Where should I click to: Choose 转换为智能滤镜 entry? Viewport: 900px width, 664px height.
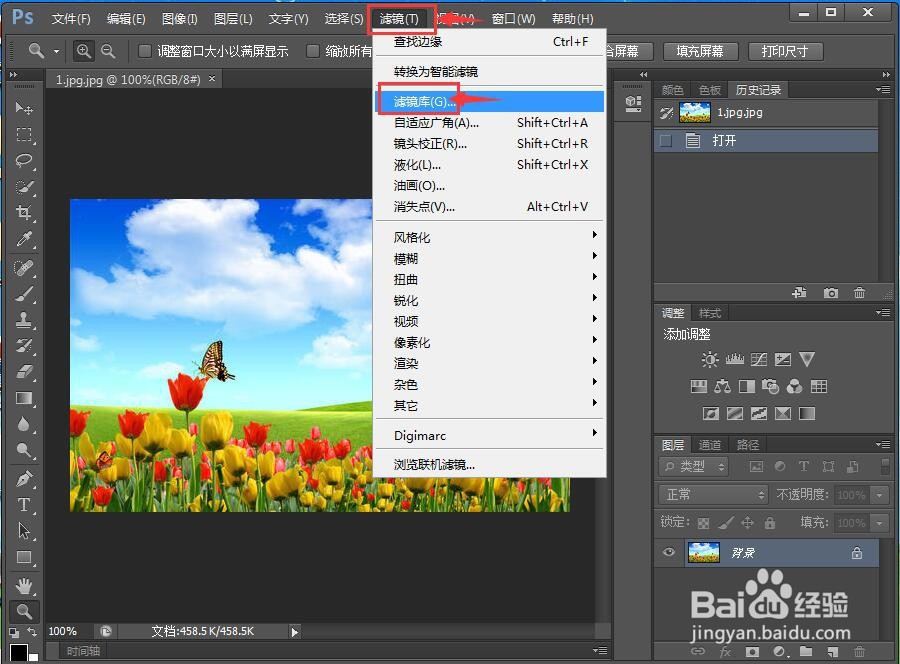pyautogui.click(x=490, y=71)
